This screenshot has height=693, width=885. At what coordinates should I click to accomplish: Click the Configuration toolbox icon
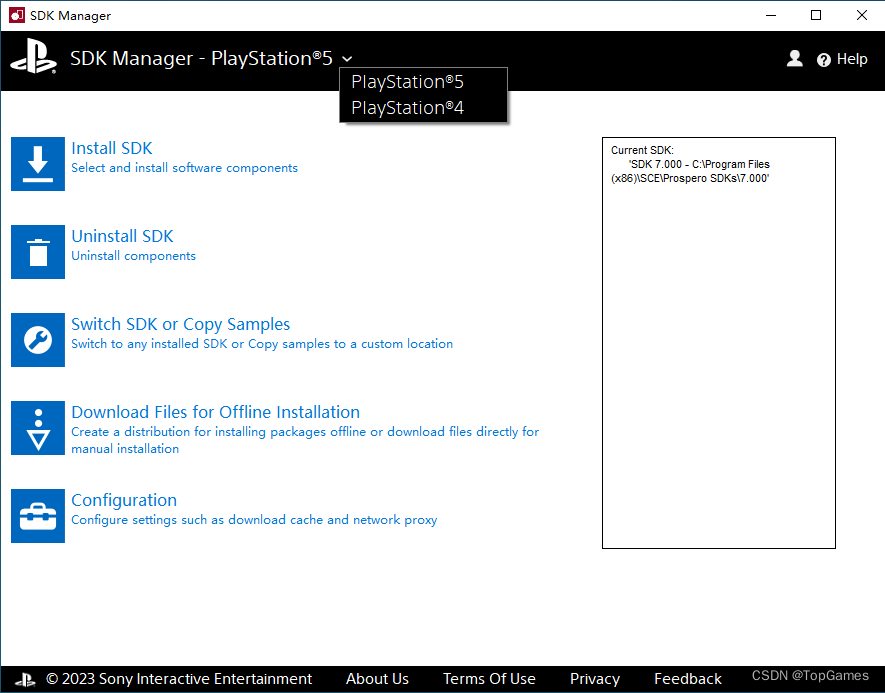[38, 516]
